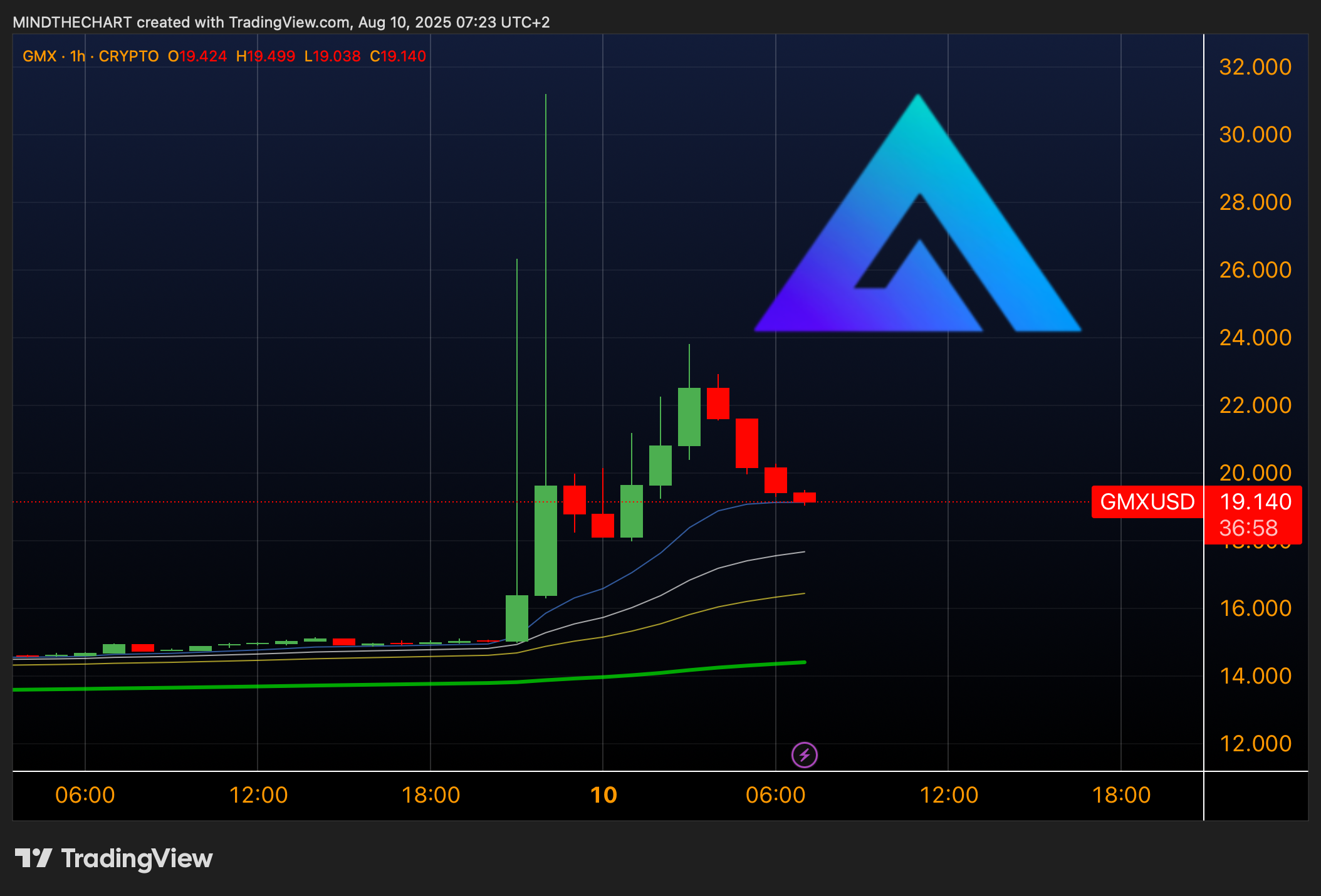Viewport: 1321px width, 896px height.
Task: Click the 16.000 price axis label
Action: 1255,608
